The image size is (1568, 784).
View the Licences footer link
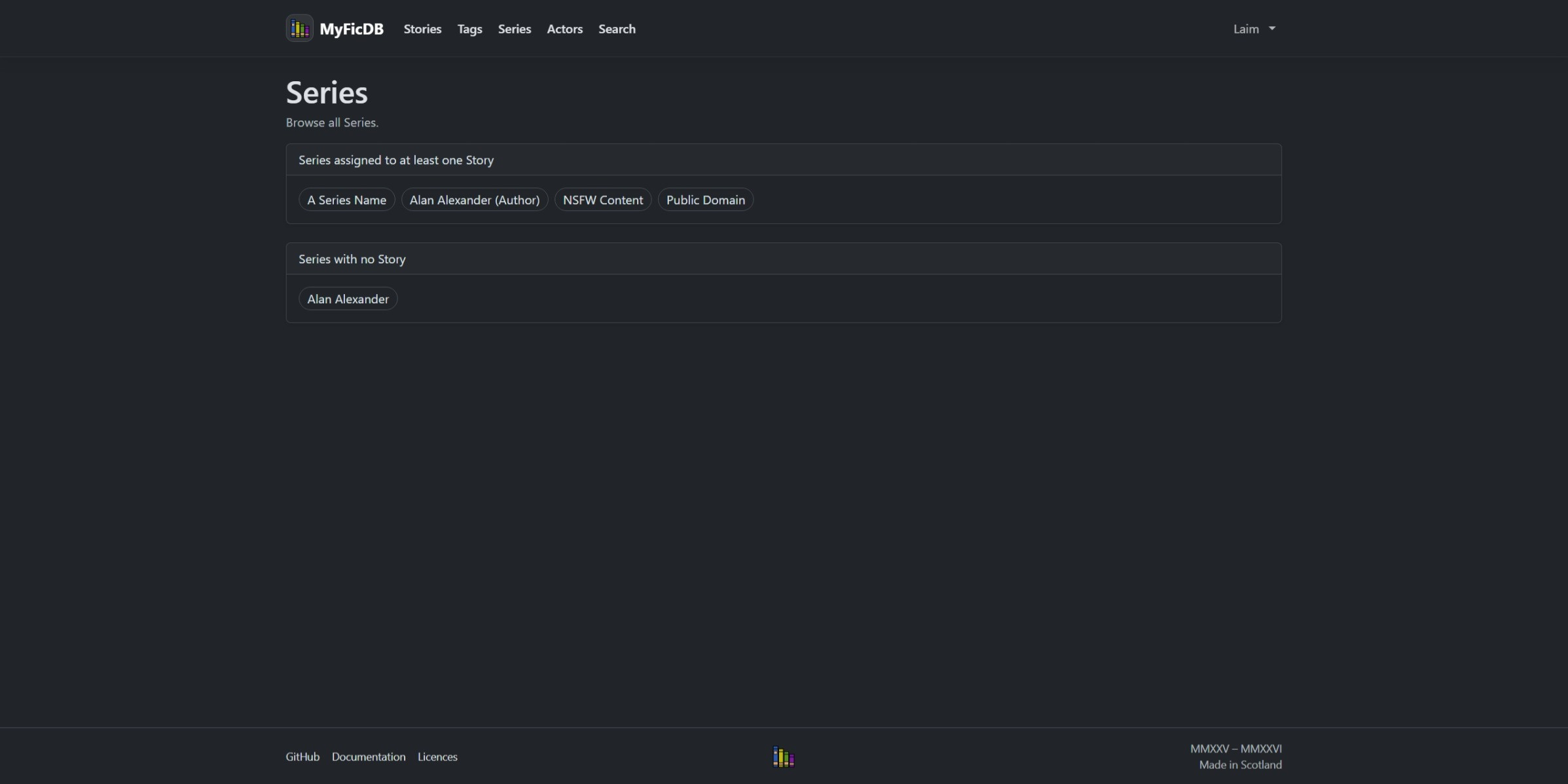coord(437,756)
